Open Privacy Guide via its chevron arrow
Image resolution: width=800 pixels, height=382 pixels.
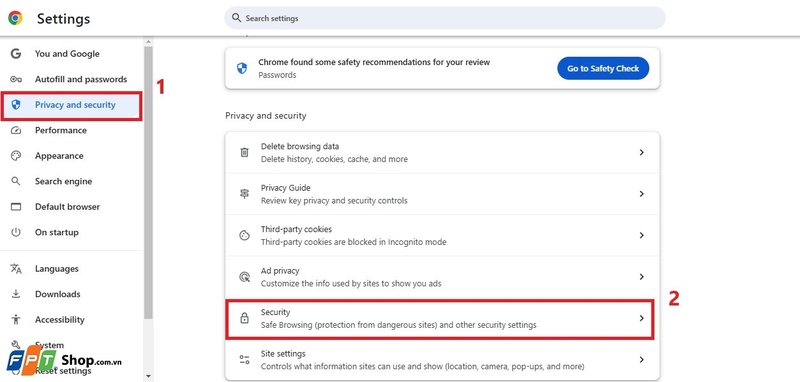(x=641, y=194)
